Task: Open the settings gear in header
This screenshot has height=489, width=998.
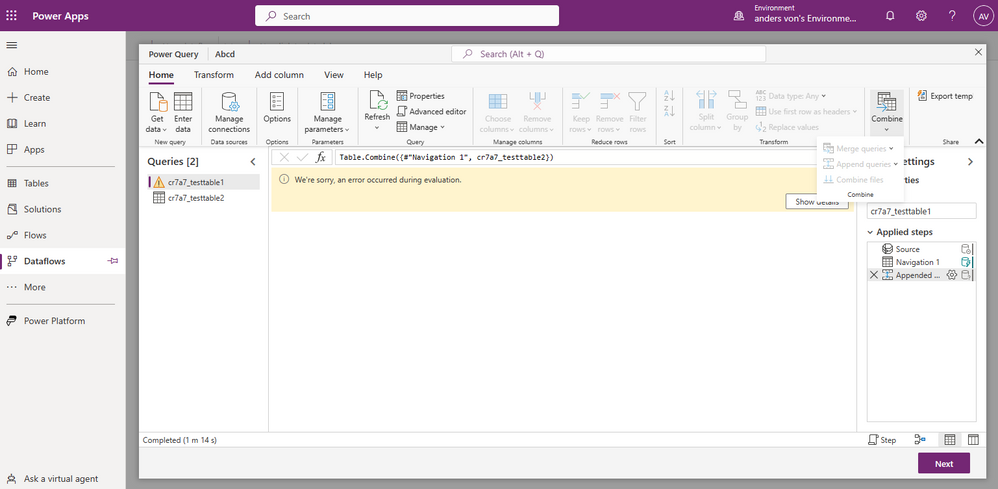Action: 921,16
